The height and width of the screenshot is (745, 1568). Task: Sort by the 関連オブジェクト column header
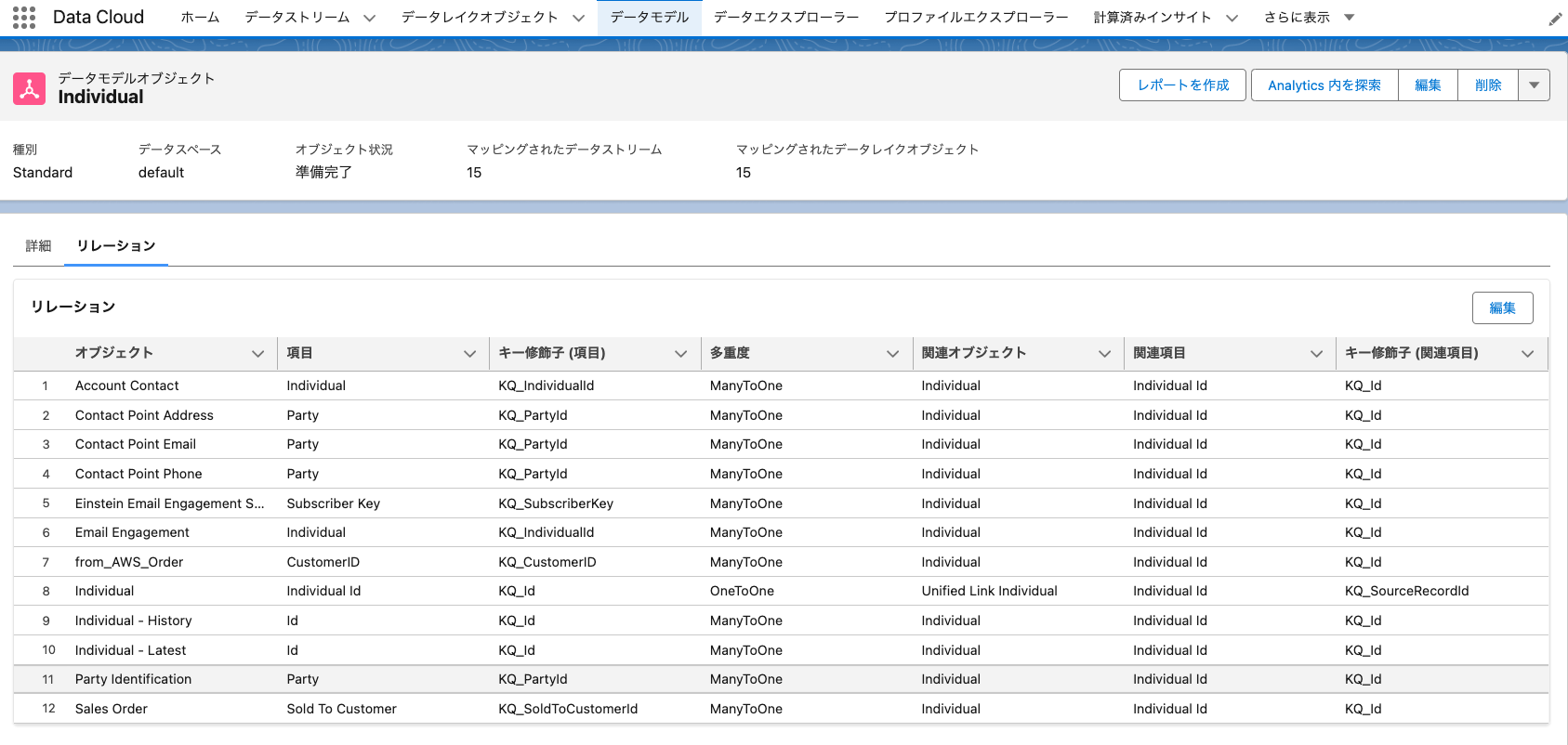pos(974,353)
